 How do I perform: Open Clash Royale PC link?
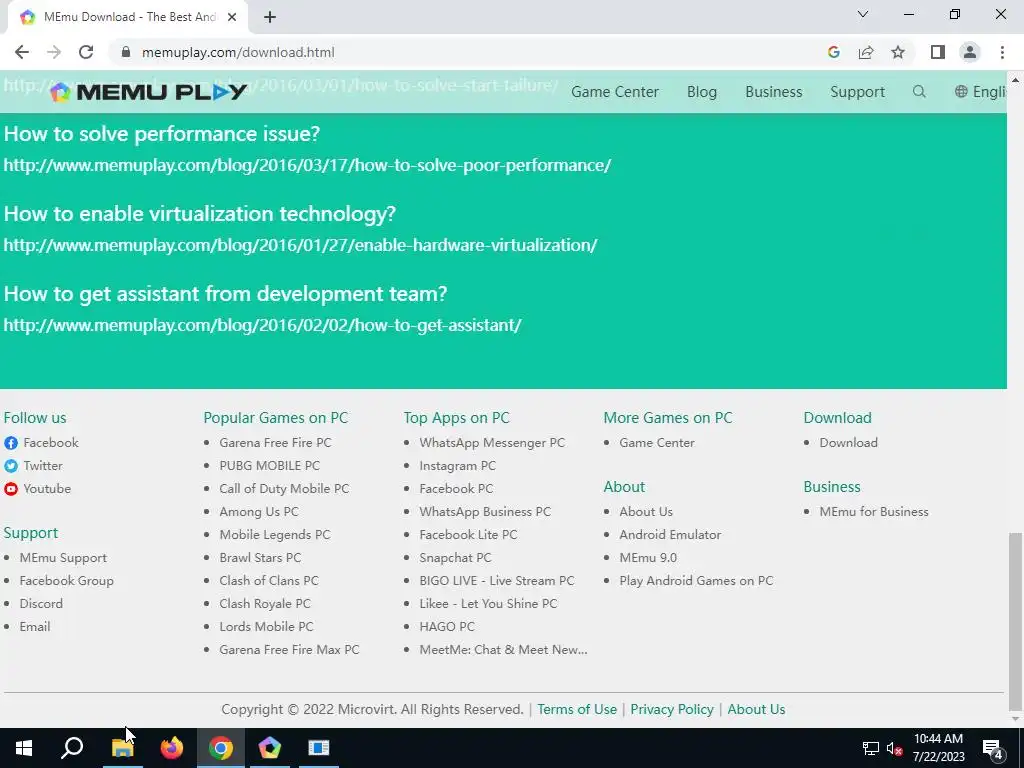pyautogui.click(x=264, y=603)
